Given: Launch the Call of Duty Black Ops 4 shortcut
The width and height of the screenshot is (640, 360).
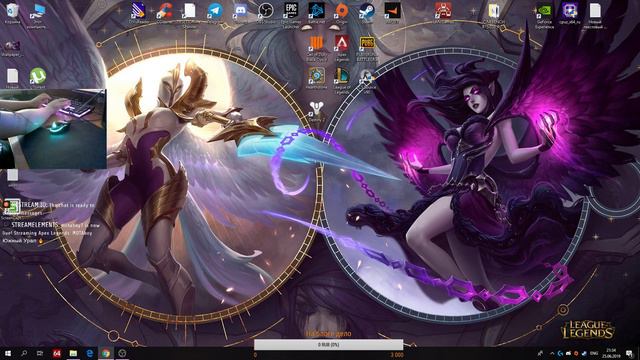Looking at the screenshot, I should pyautogui.click(x=316, y=47).
